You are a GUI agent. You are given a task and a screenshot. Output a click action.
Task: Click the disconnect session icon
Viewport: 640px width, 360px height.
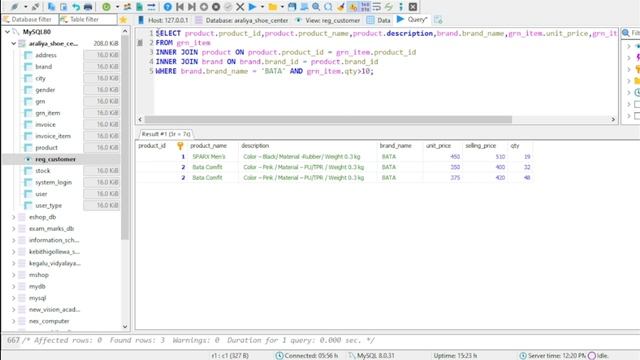point(35,7)
